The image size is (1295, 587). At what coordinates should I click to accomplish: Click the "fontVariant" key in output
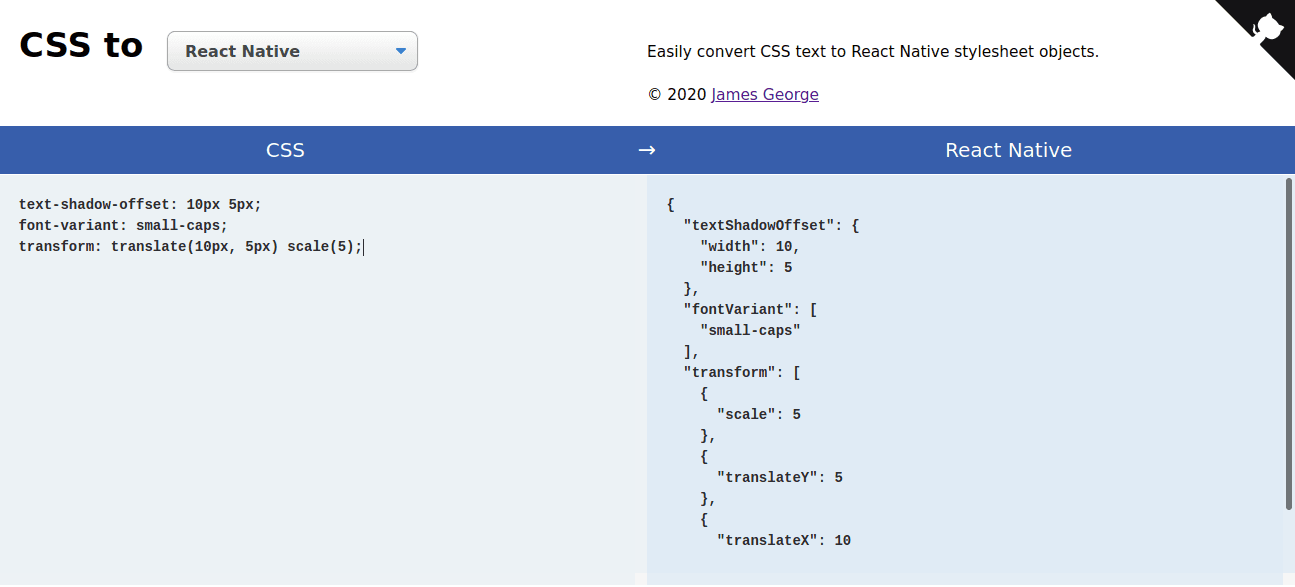pos(738,310)
